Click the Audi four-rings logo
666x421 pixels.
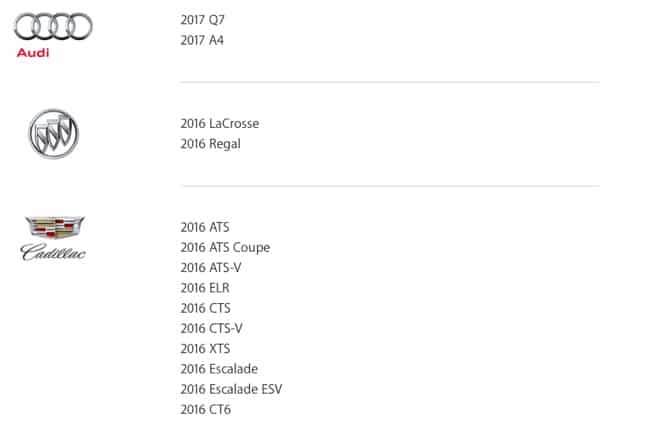pyautogui.click(x=54, y=24)
